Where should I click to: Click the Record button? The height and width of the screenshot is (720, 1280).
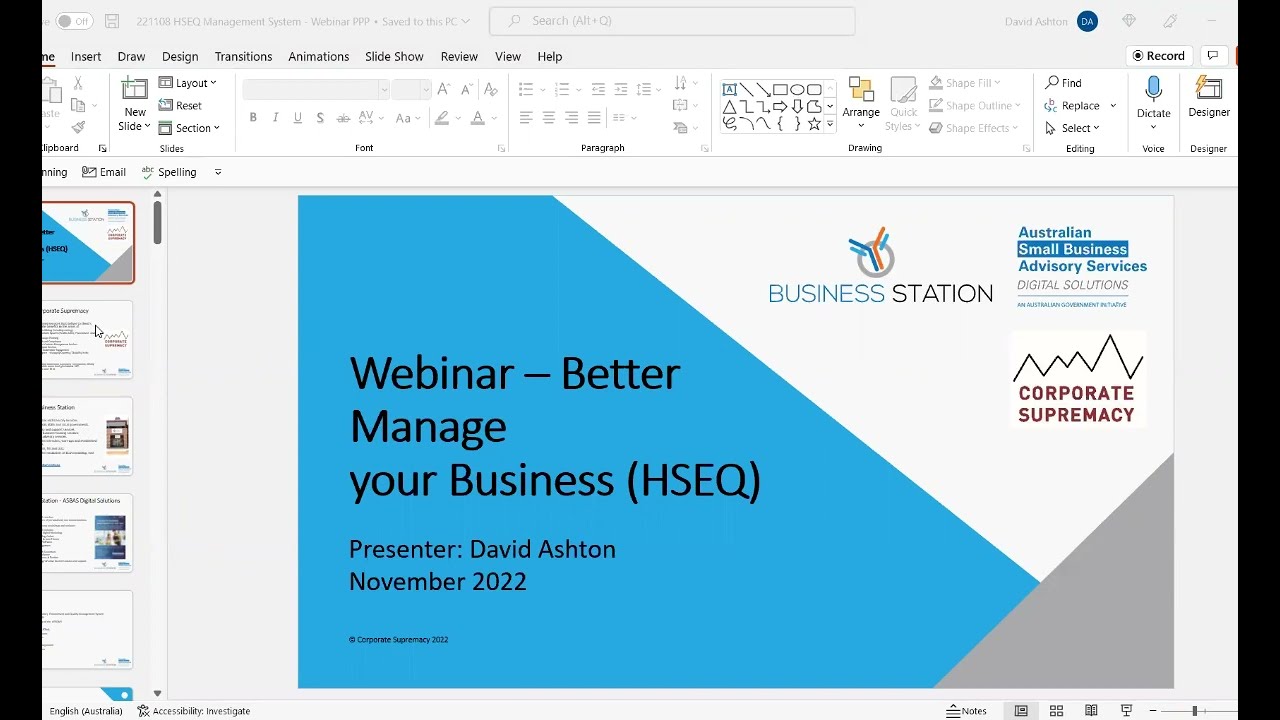1157,56
